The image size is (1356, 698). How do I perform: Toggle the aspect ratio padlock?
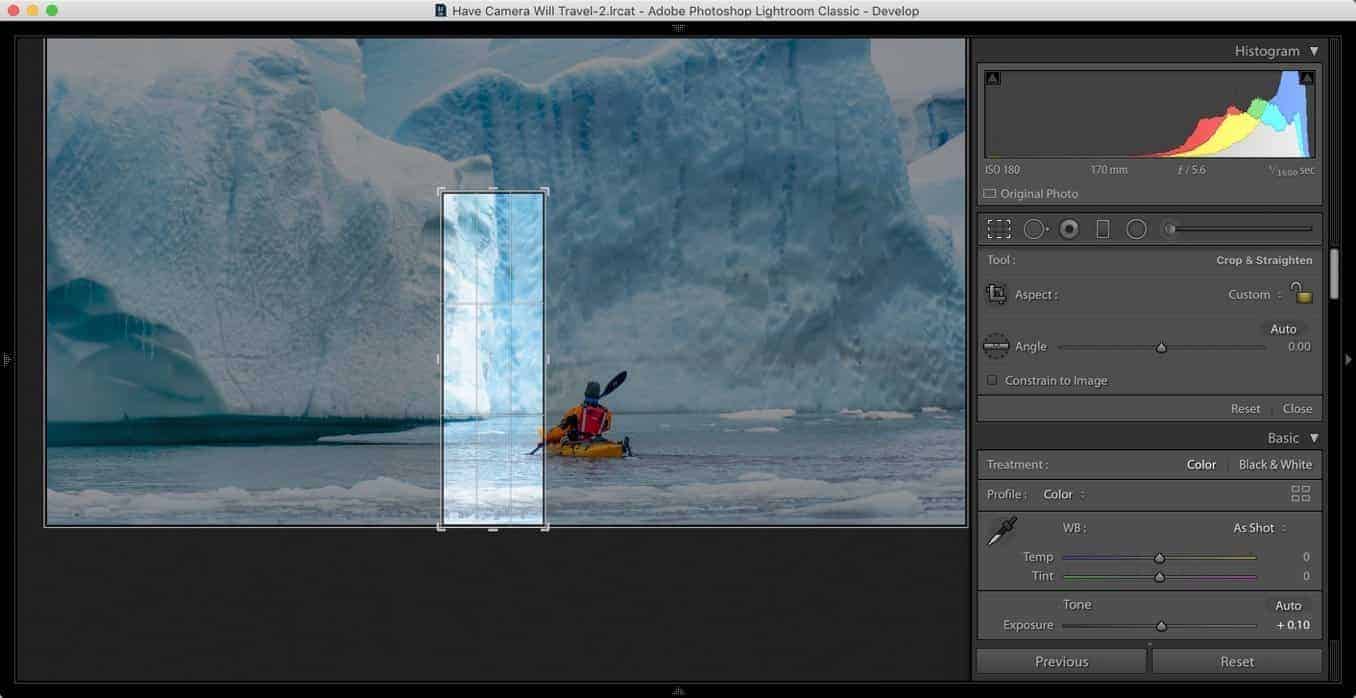[1300, 292]
